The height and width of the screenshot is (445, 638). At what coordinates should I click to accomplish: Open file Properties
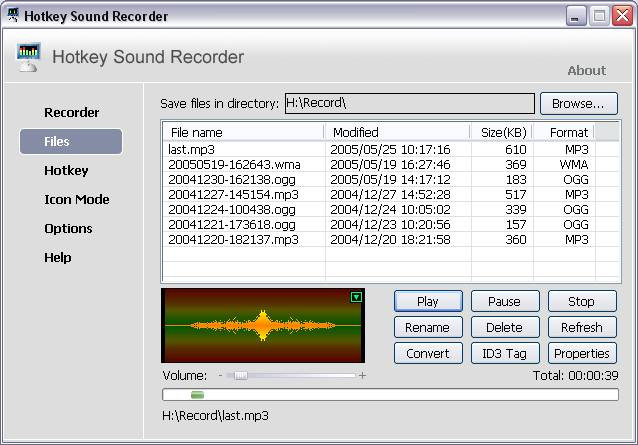(x=582, y=353)
